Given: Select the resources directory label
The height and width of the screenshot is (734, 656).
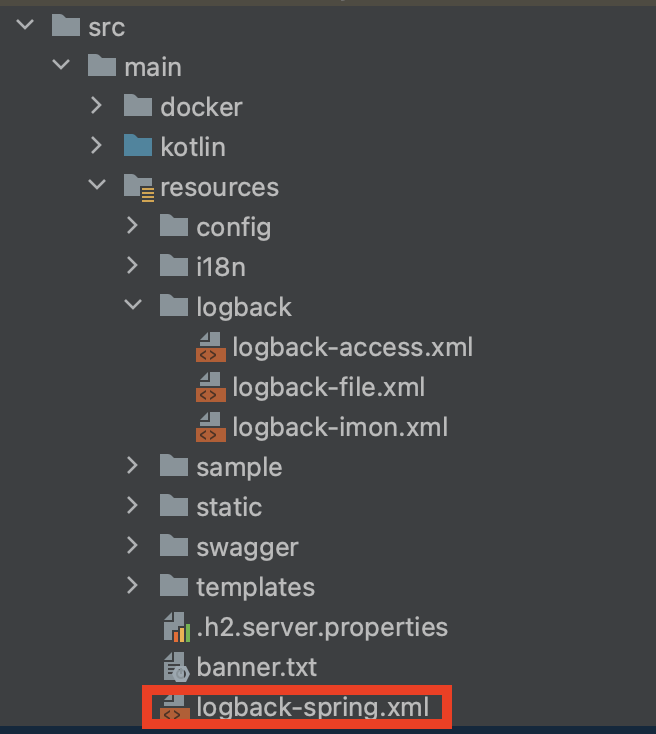Looking at the screenshot, I should pyautogui.click(x=220, y=187).
